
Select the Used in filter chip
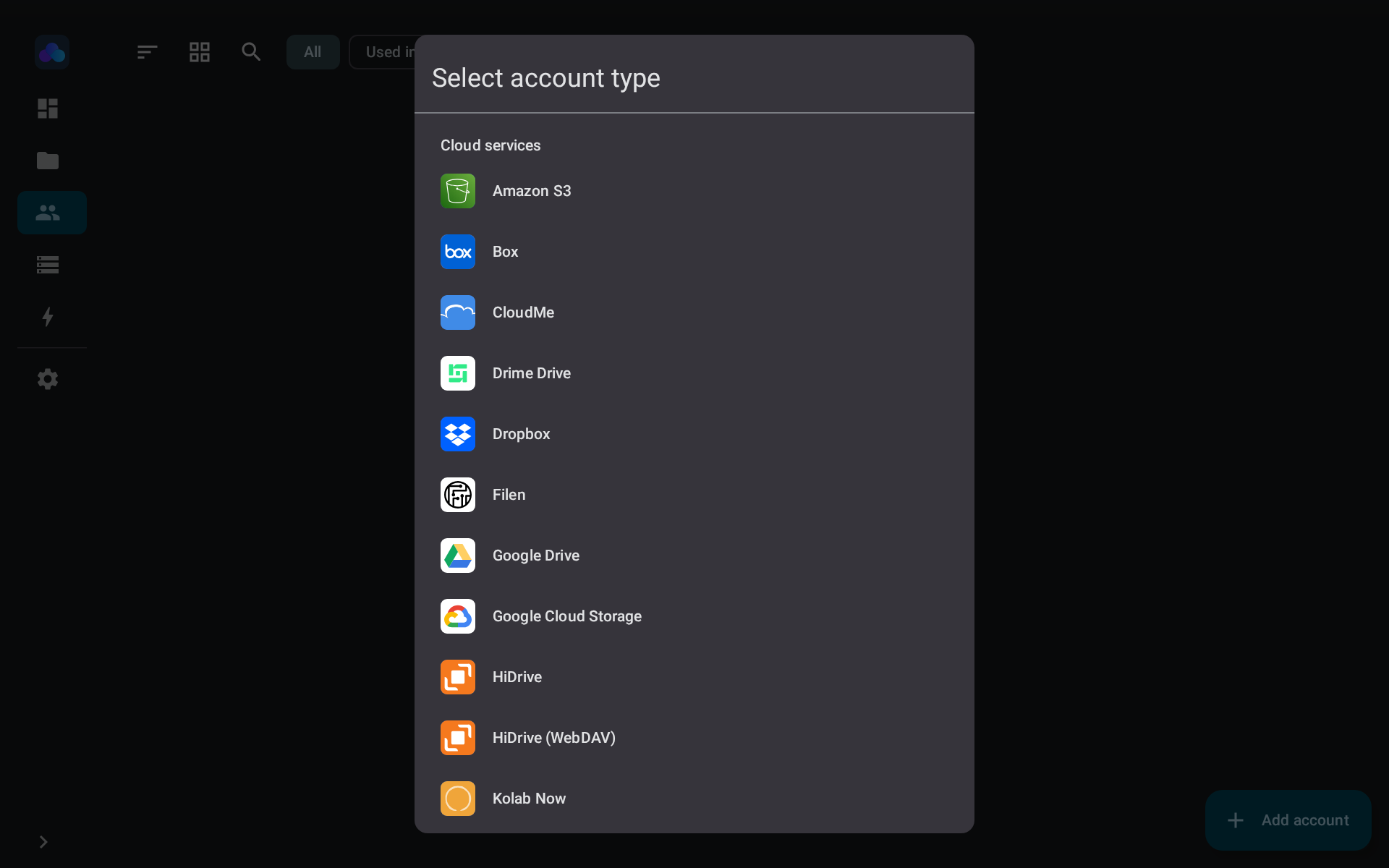point(383,52)
